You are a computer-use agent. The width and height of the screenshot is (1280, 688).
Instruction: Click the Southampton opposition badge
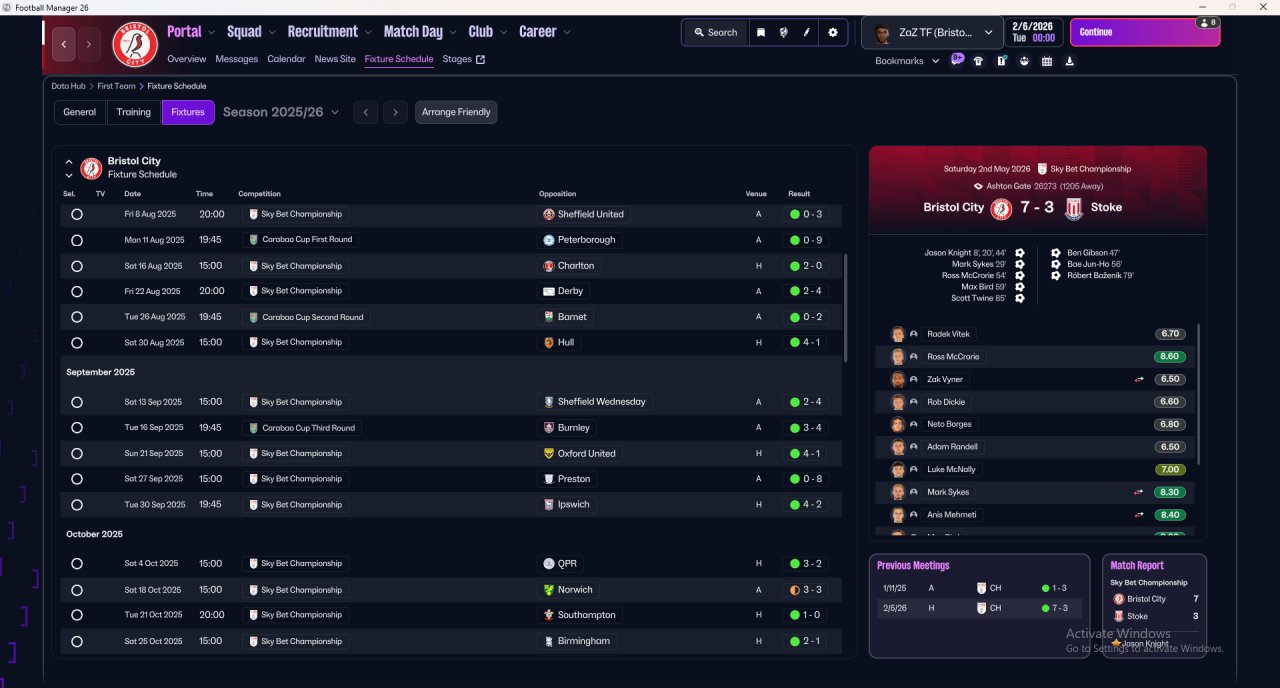click(x=549, y=615)
